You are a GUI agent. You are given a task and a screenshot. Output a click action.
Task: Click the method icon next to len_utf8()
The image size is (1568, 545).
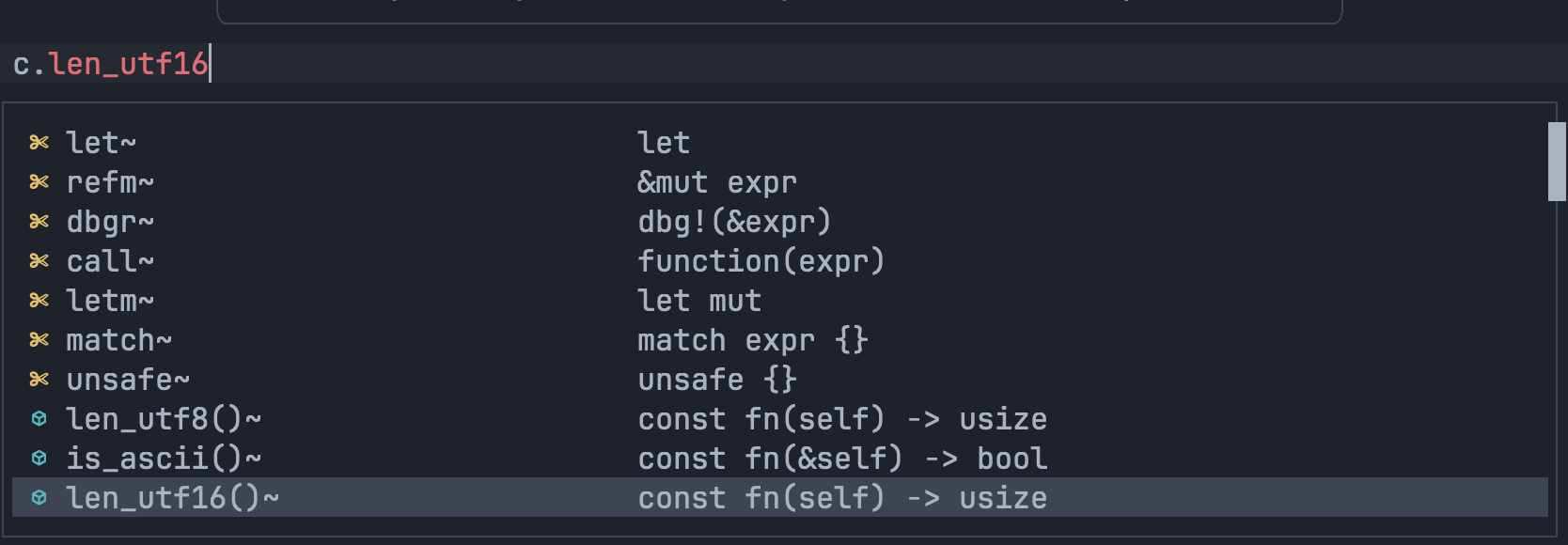(39, 418)
